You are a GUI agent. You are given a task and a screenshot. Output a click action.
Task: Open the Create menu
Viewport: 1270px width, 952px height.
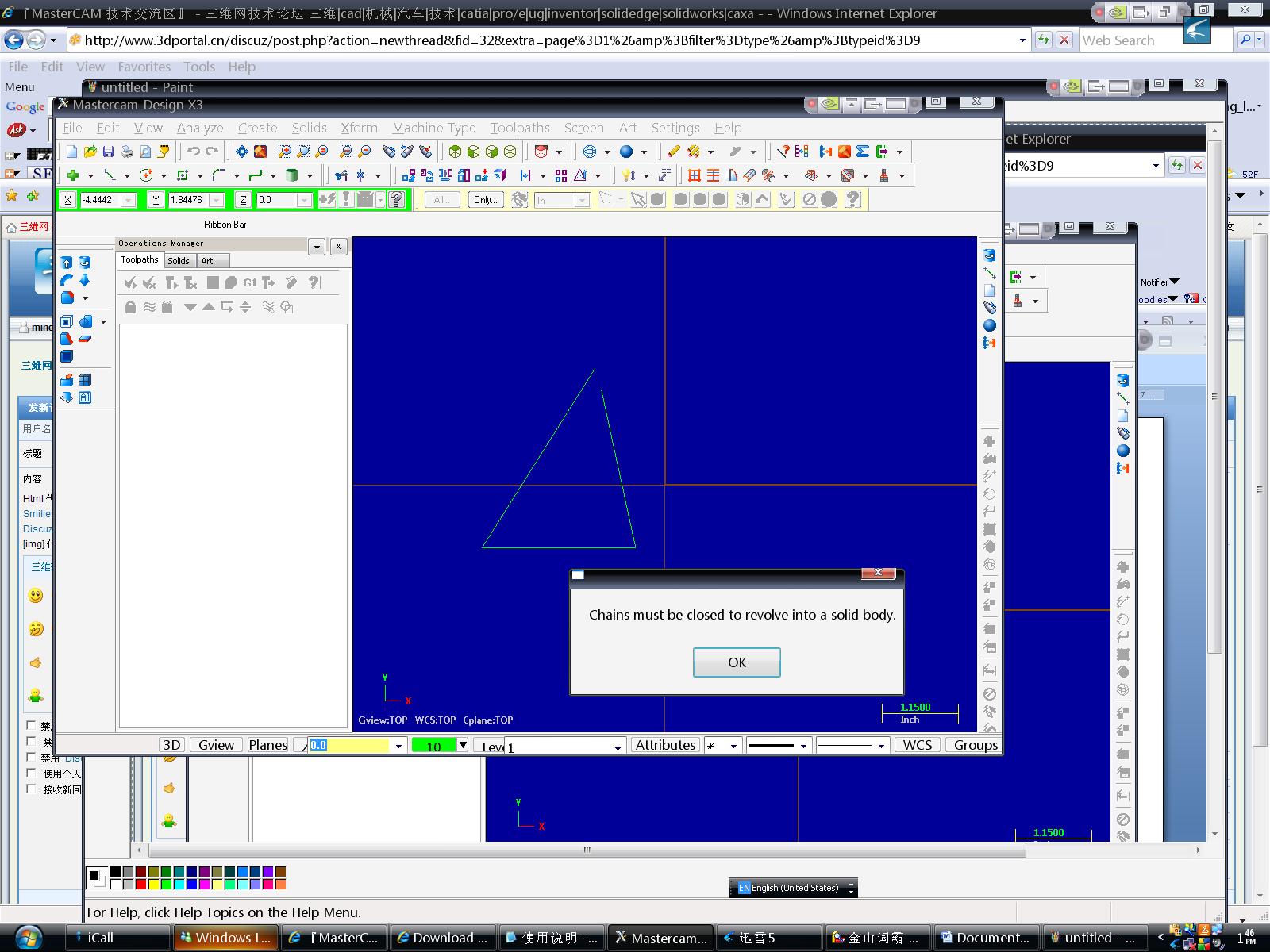click(x=258, y=128)
